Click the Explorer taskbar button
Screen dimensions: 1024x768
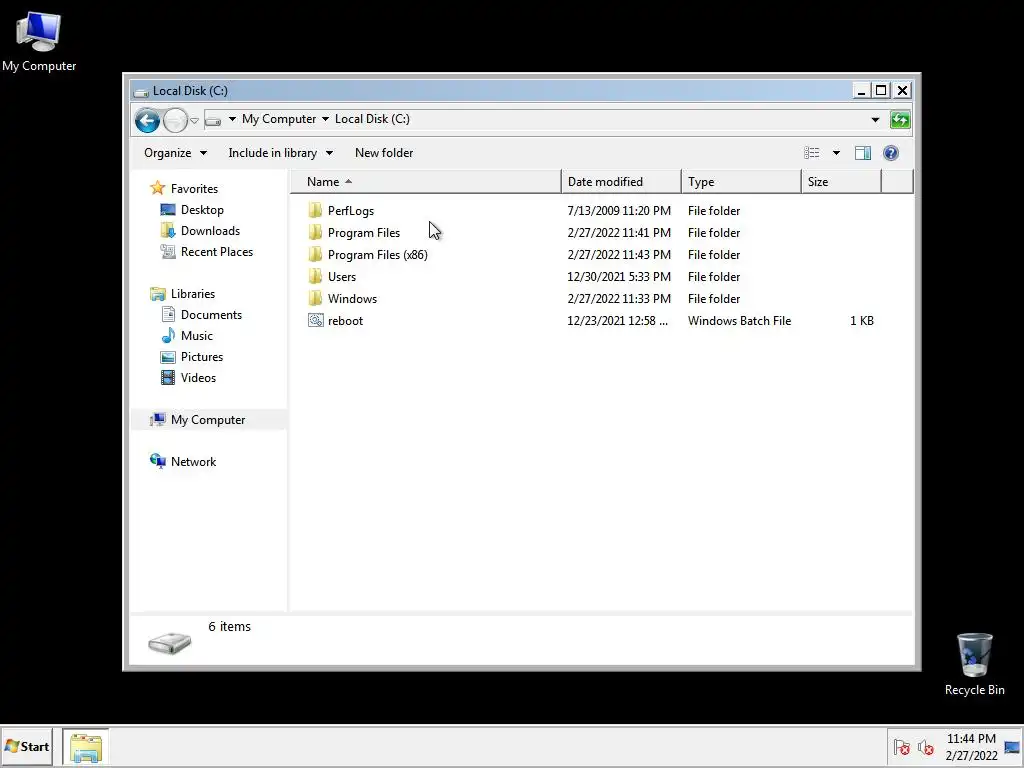(86, 747)
